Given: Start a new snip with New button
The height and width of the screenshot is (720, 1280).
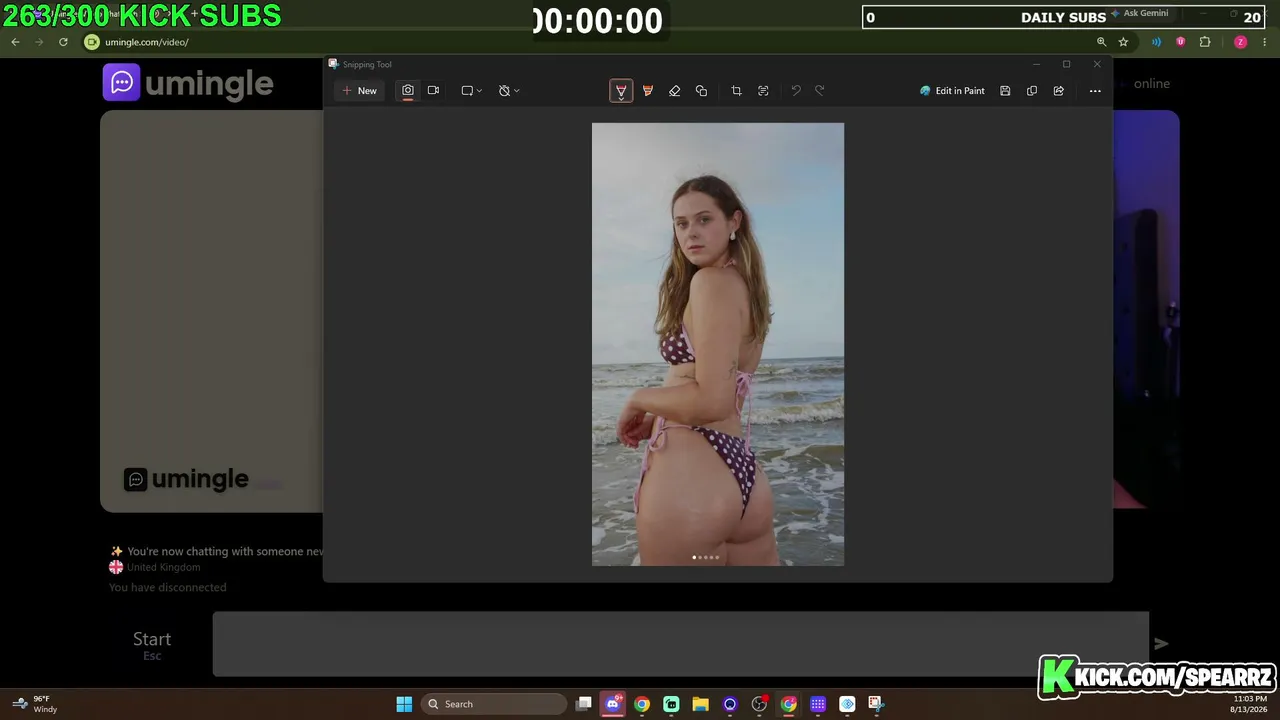Looking at the screenshot, I should click(359, 91).
